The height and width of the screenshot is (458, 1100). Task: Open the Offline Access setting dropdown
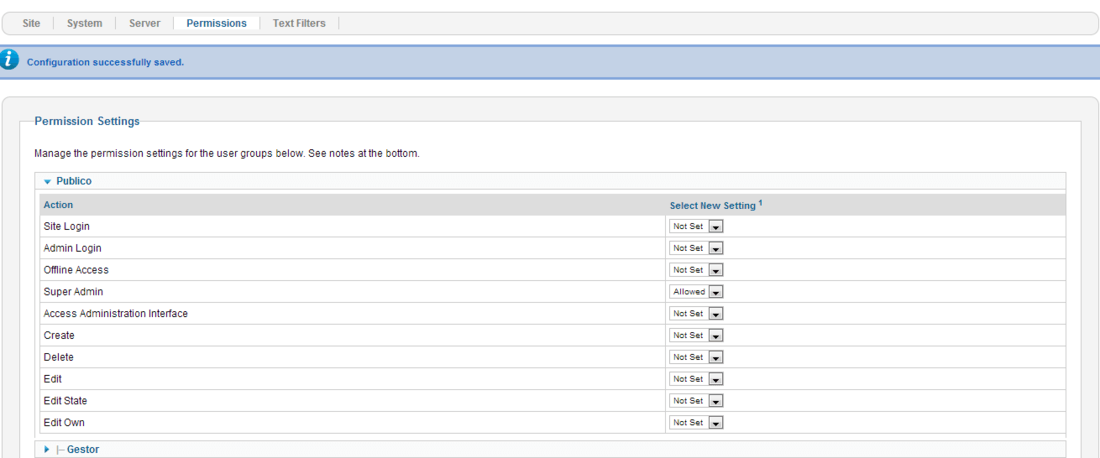click(696, 270)
